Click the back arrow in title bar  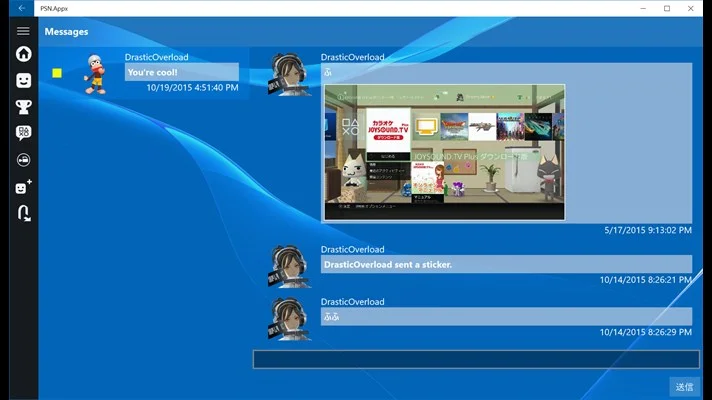pos(21,8)
